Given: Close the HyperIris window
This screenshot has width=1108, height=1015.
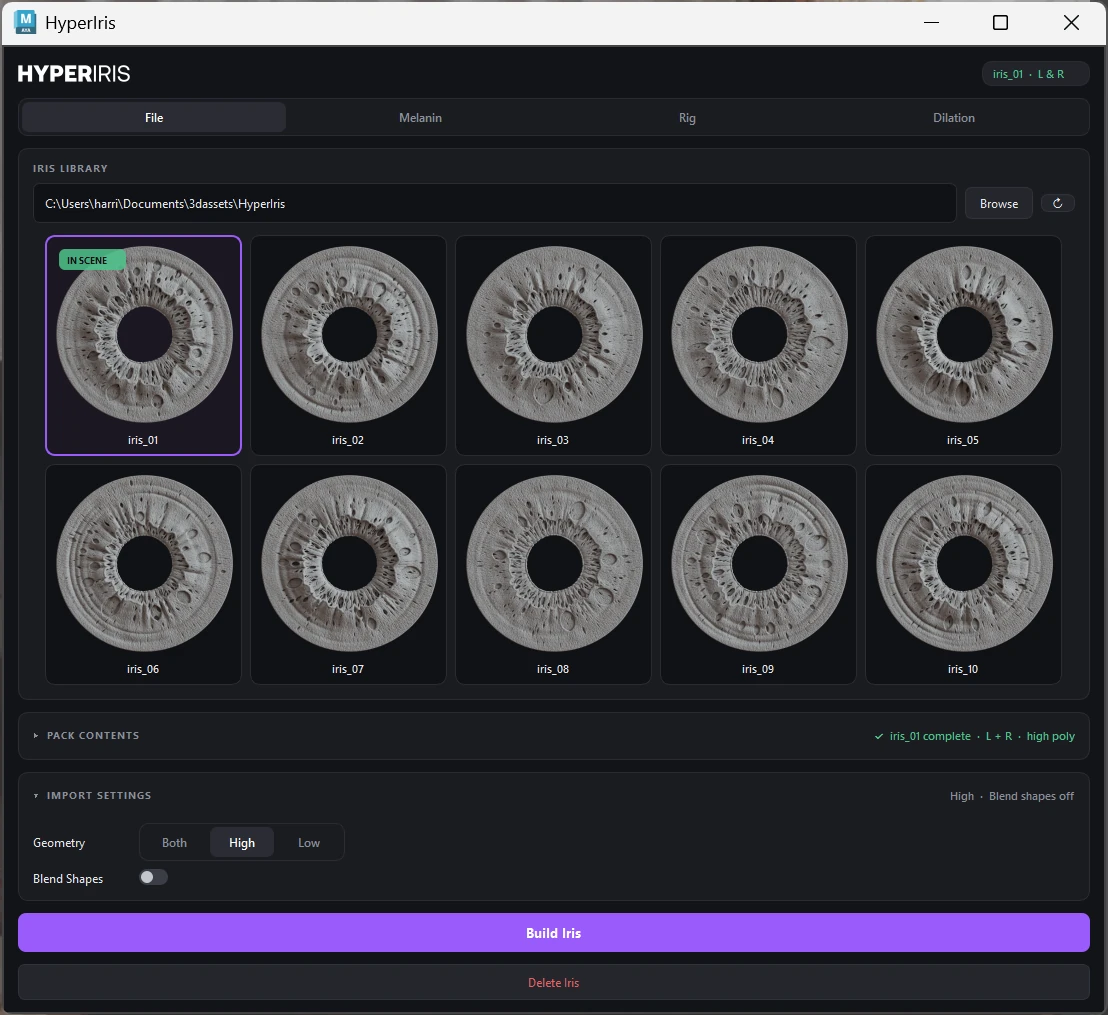Looking at the screenshot, I should point(1071,23).
